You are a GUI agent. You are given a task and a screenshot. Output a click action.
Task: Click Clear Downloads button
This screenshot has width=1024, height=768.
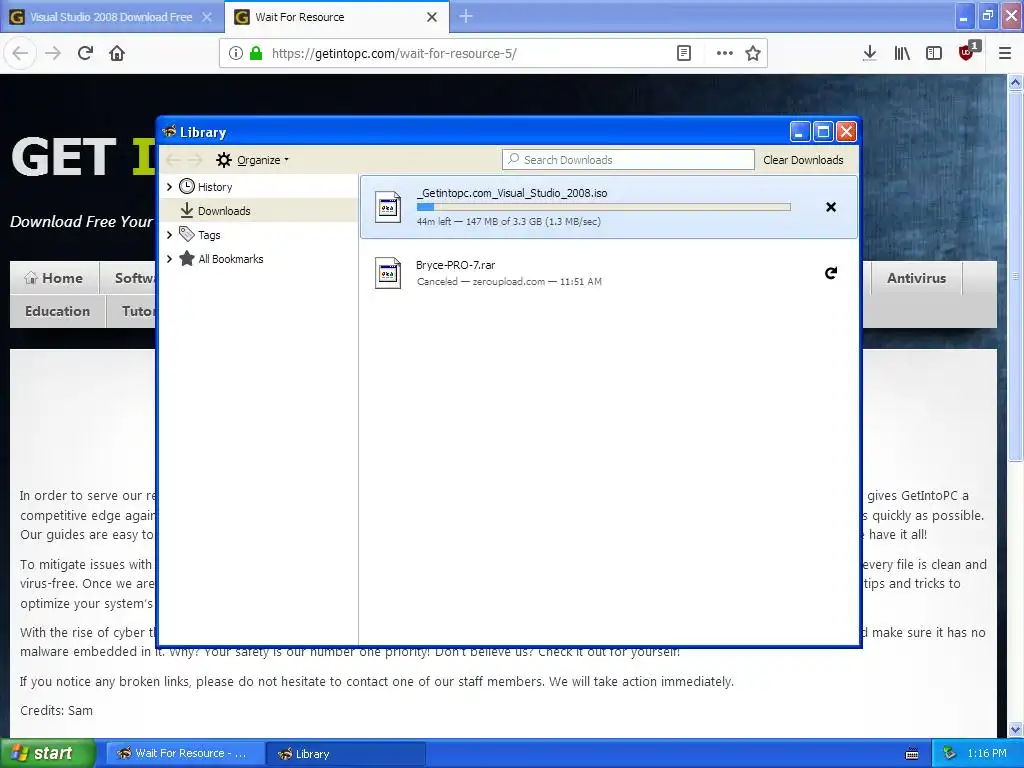click(x=803, y=160)
